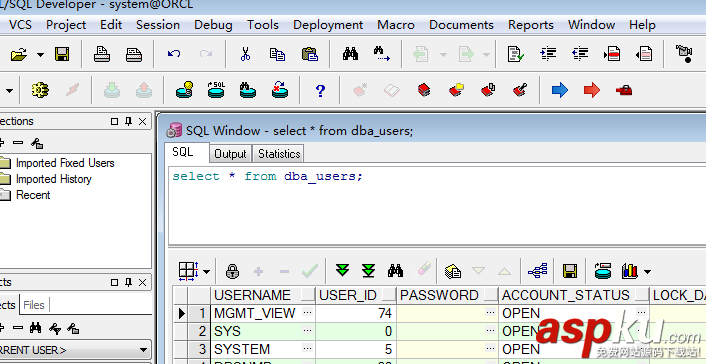
Task: Open the Reports menu
Action: point(530,25)
